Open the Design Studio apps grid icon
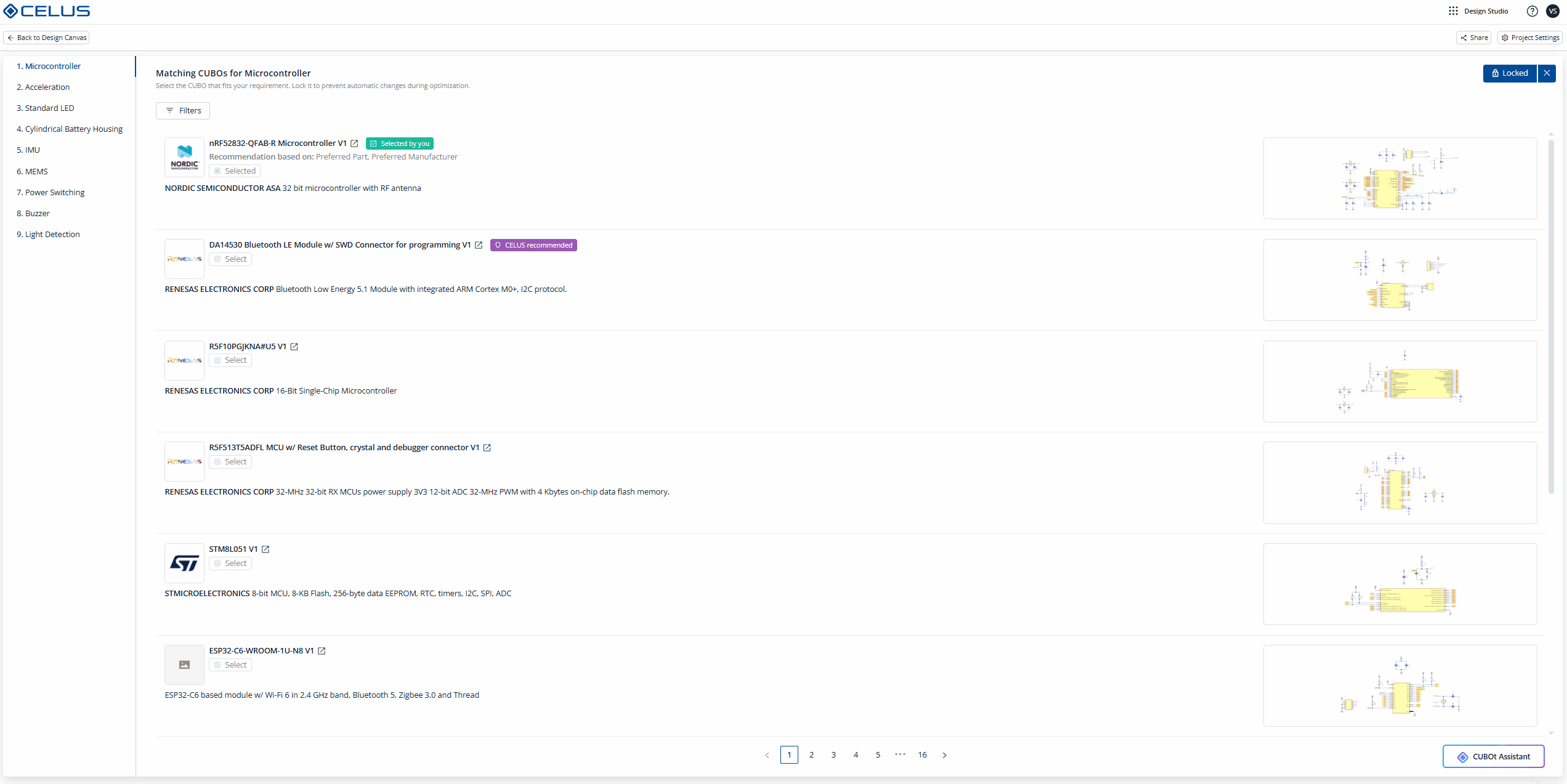The height and width of the screenshot is (784, 1567). pos(1453,11)
